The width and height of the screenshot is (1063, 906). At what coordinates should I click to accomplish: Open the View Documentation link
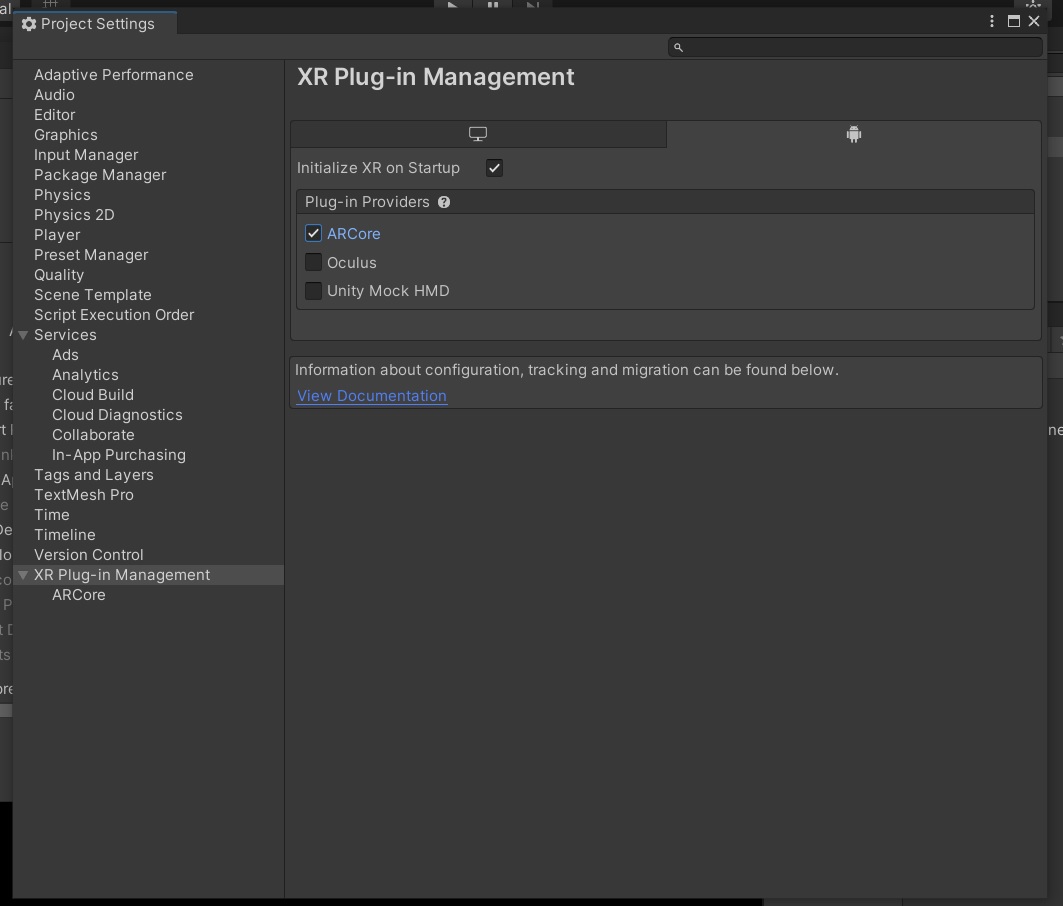tap(372, 396)
